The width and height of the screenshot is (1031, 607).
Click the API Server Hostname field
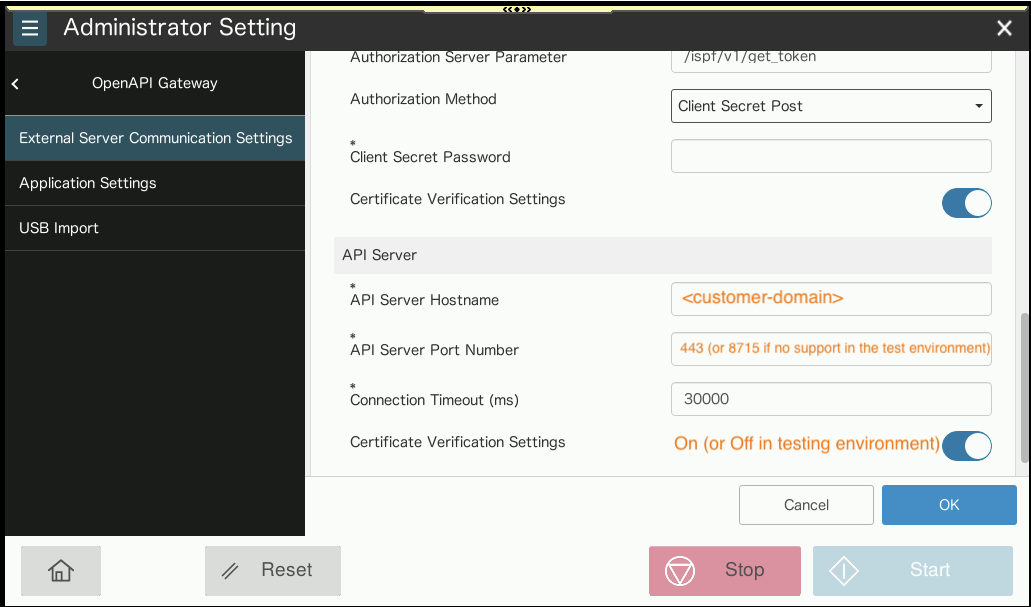(x=831, y=298)
